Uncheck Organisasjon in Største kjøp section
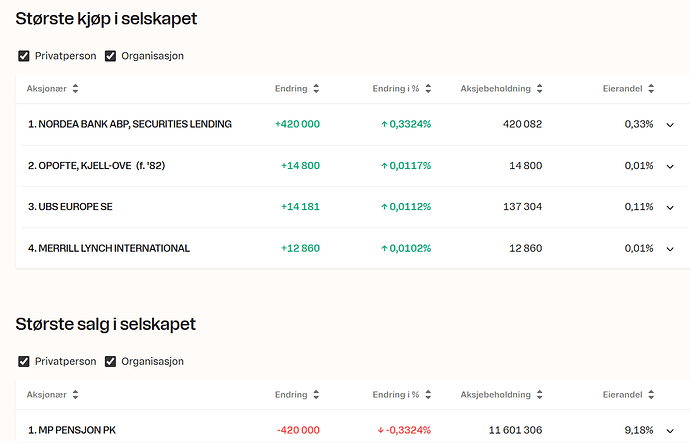690x443 pixels. (x=110, y=56)
